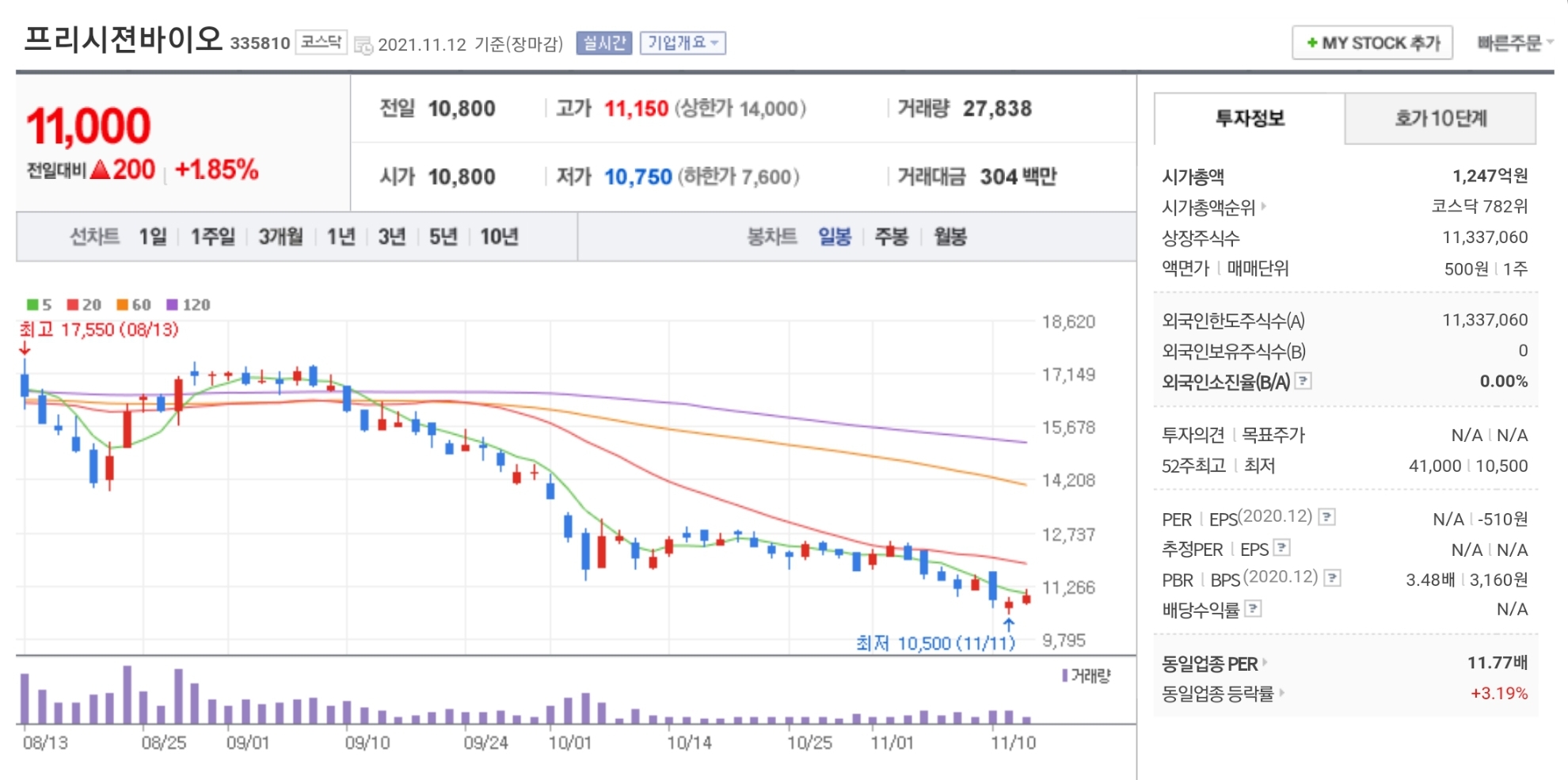This screenshot has width=1568, height=780.
Task: Expand the 기업개요 dropdown
Action: pos(683,43)
